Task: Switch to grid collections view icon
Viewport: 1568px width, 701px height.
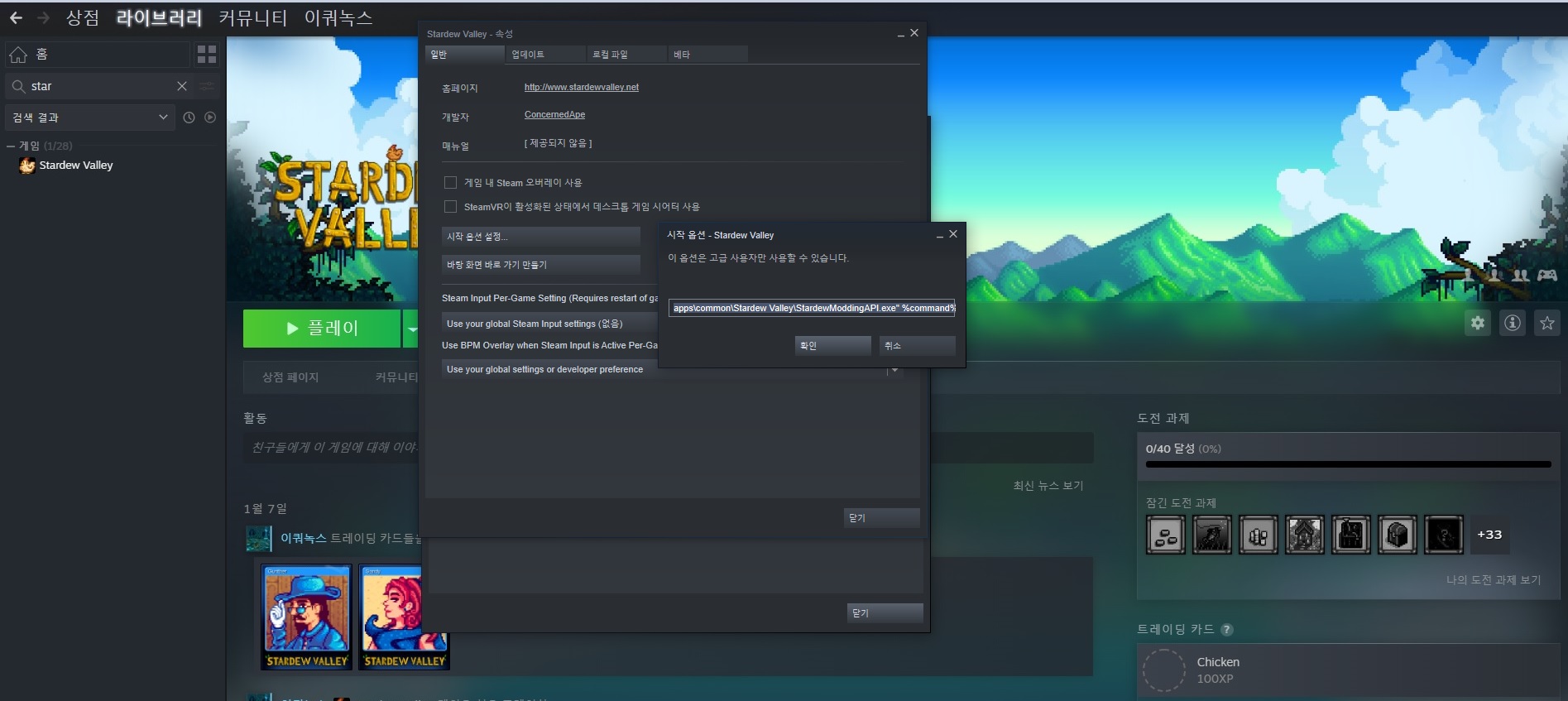Action: click(x=206, y=55)
